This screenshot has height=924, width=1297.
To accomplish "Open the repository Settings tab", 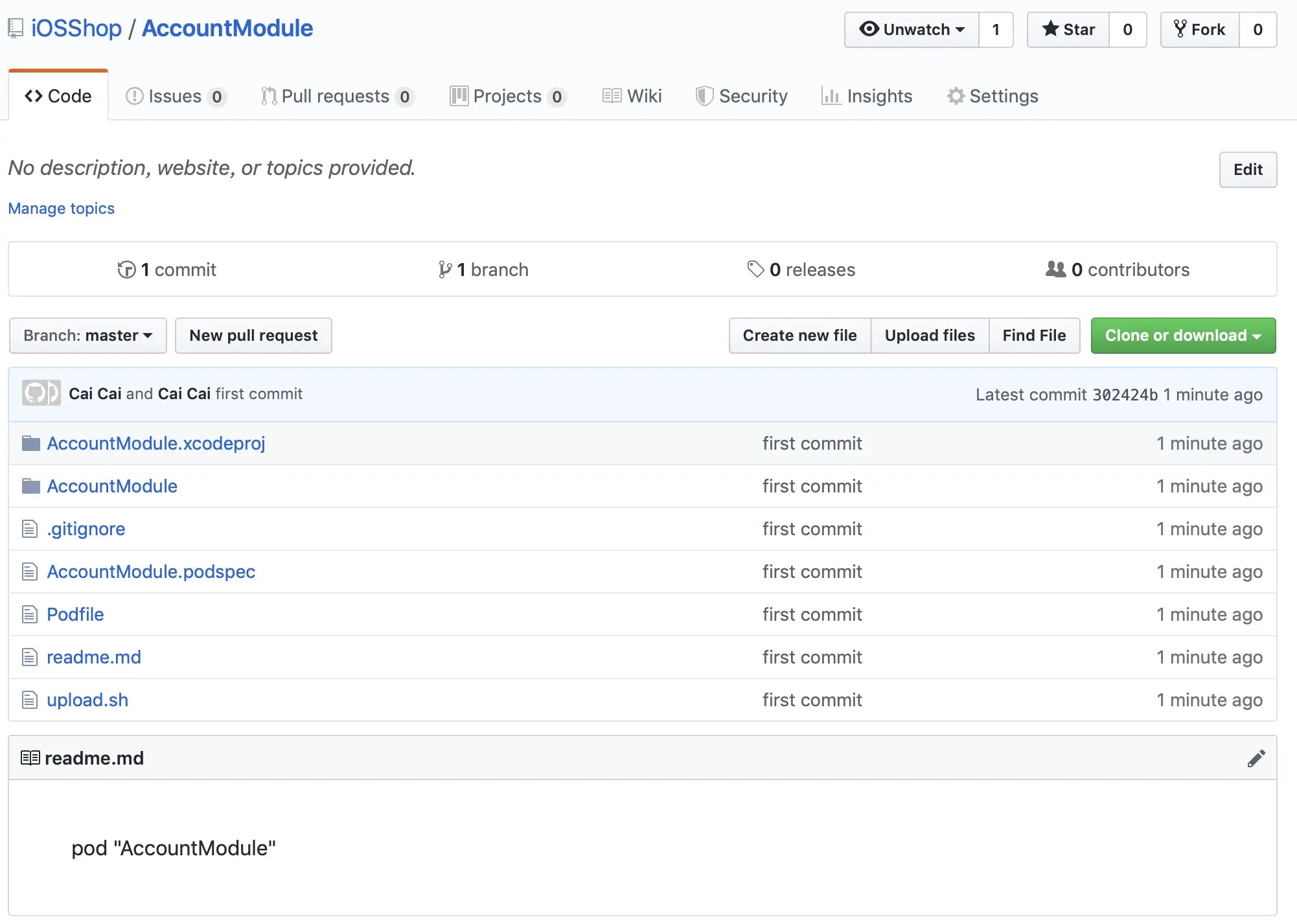I will point(993,96).
